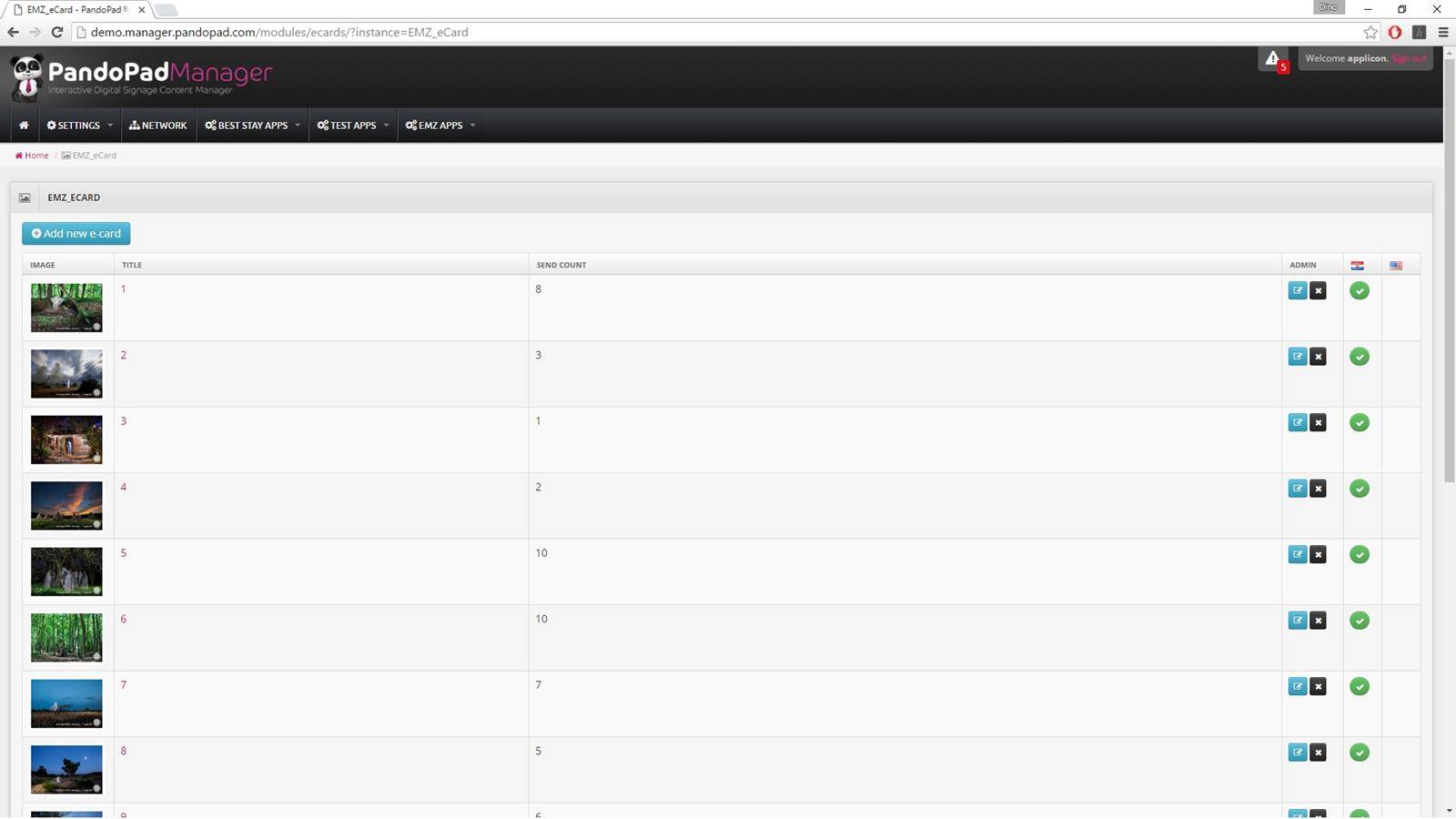The image size is (1456, 819).
Task: Click the IMAGE column header
Action: pos(43,266)
